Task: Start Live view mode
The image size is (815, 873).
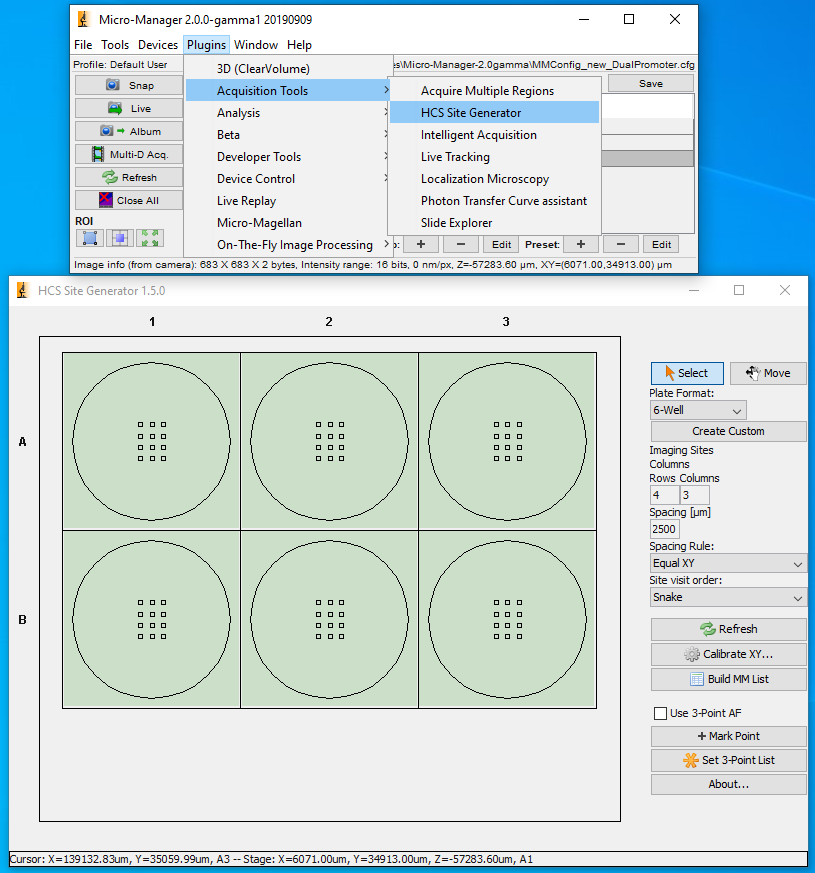Action: pos(129,109)
